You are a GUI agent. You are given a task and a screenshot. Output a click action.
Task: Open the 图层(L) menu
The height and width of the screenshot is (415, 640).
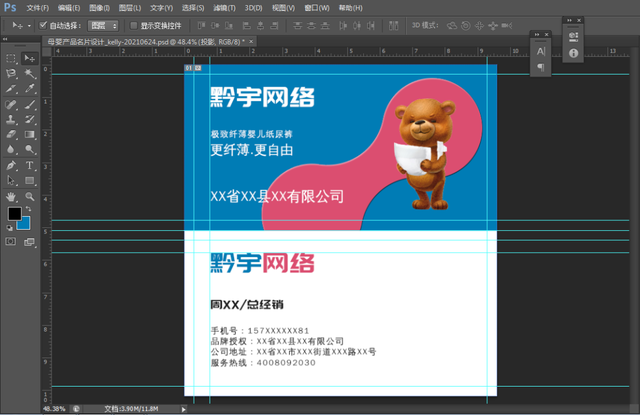(130, 8)
